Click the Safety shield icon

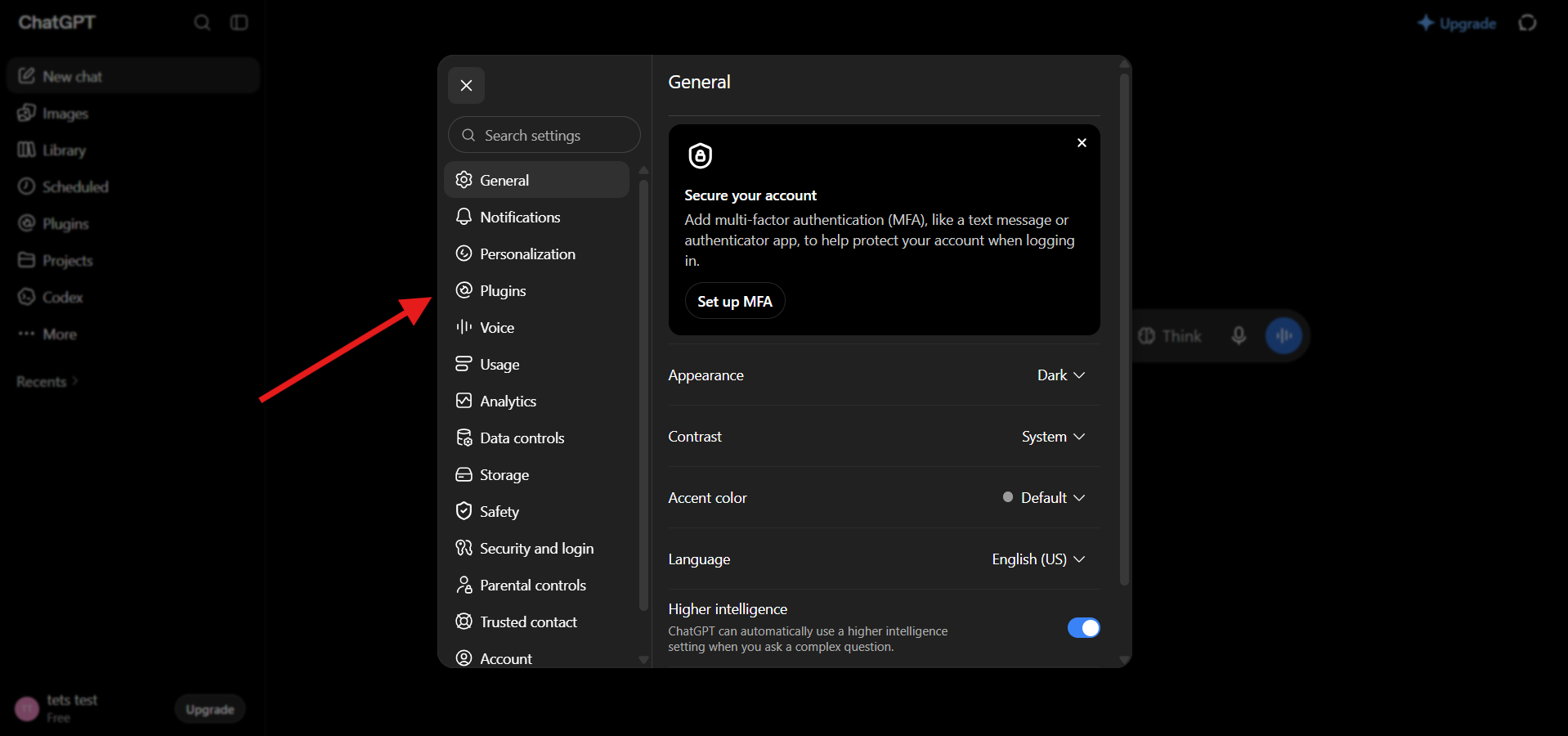[x=464, y=511]
